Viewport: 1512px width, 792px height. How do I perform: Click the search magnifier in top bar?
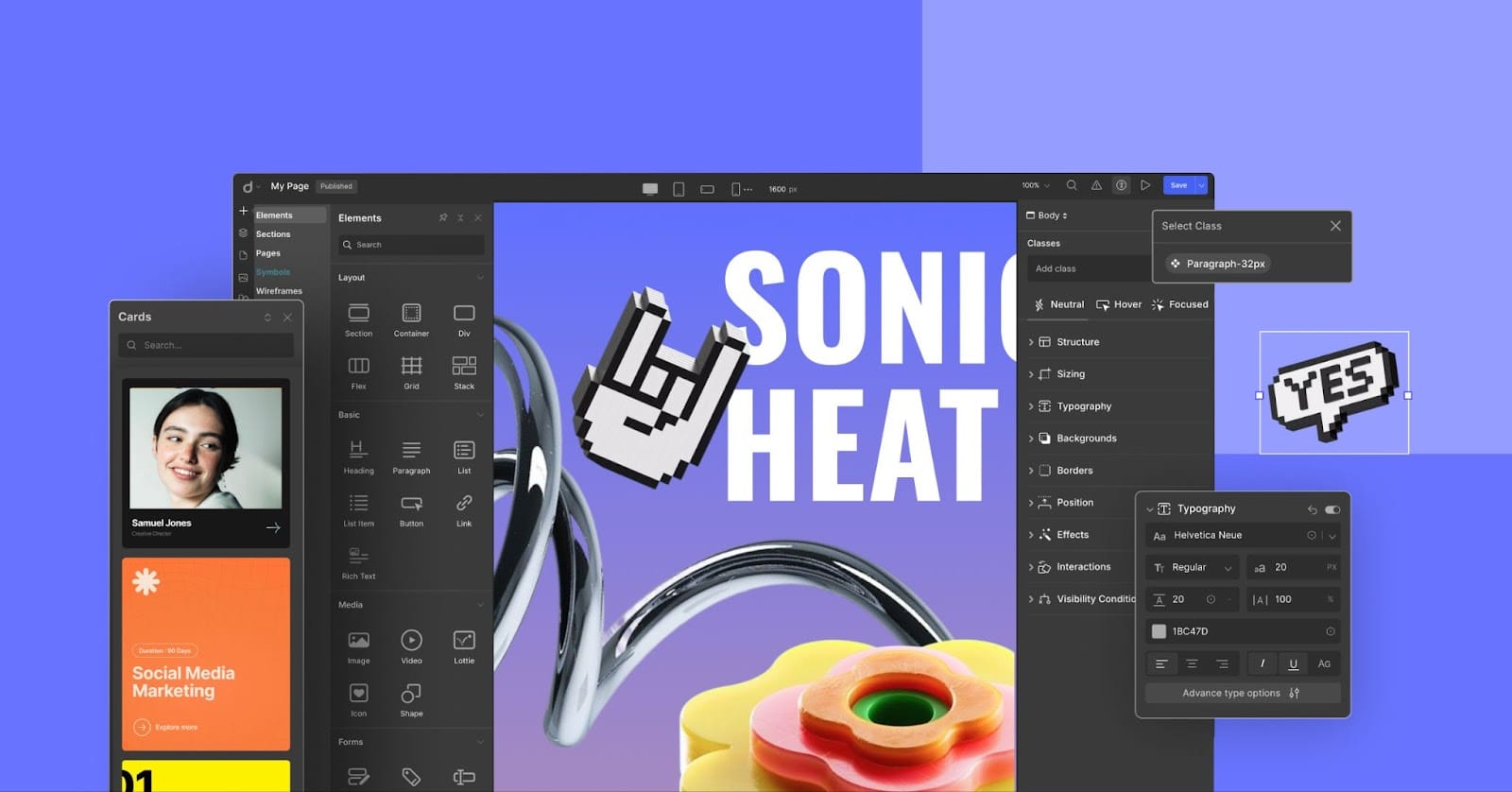[x=1072, y=186]
